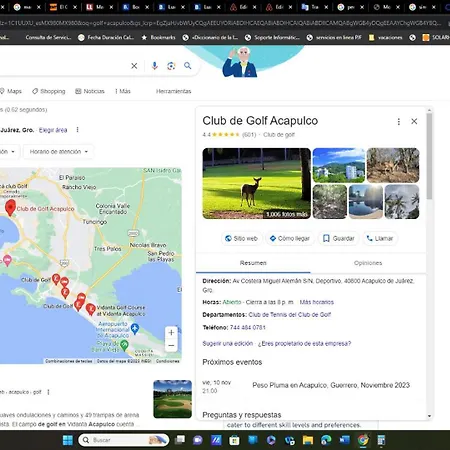Open the Más horarios link

pos(317,302)
